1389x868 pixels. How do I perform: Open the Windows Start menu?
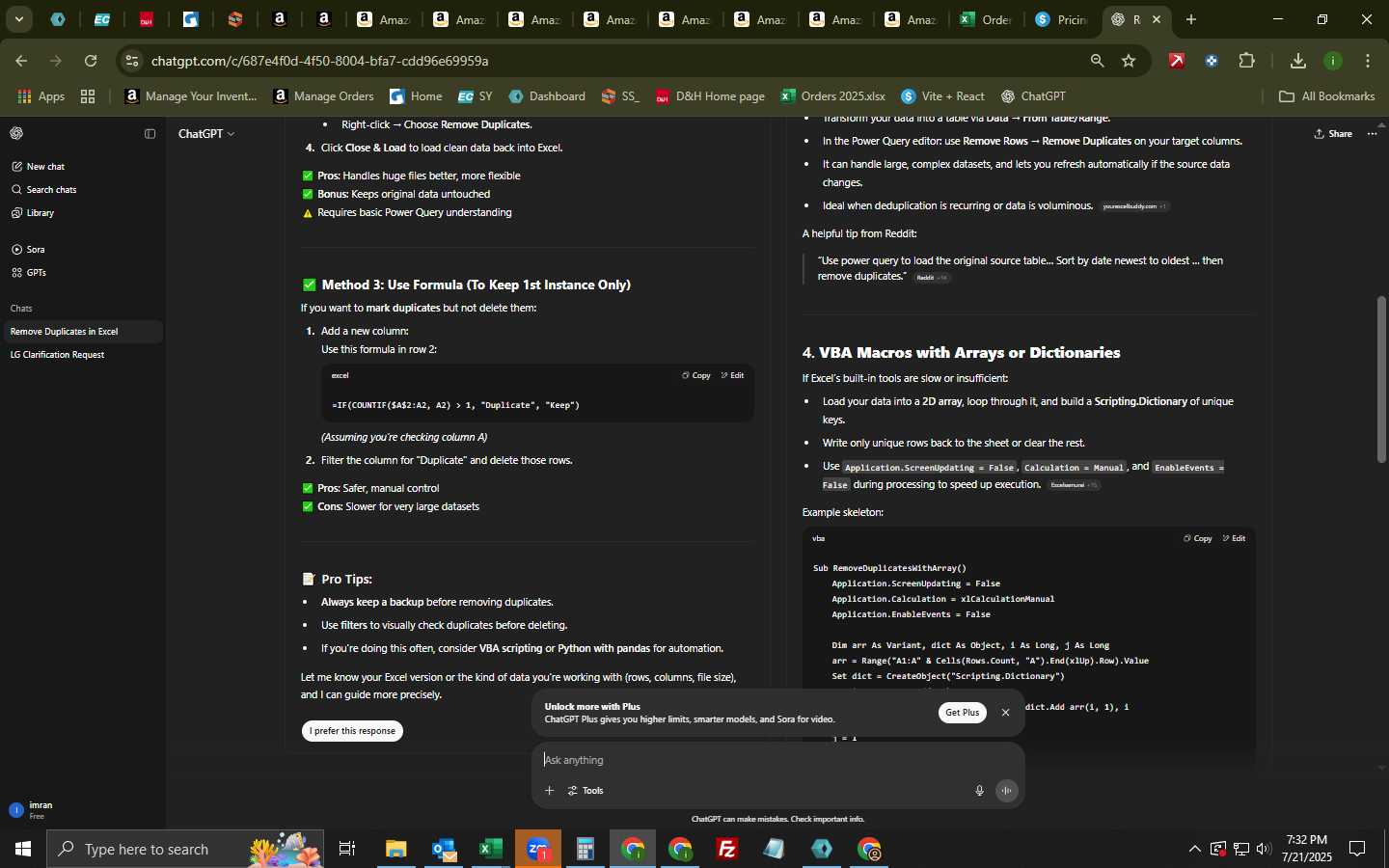point(23,849)
